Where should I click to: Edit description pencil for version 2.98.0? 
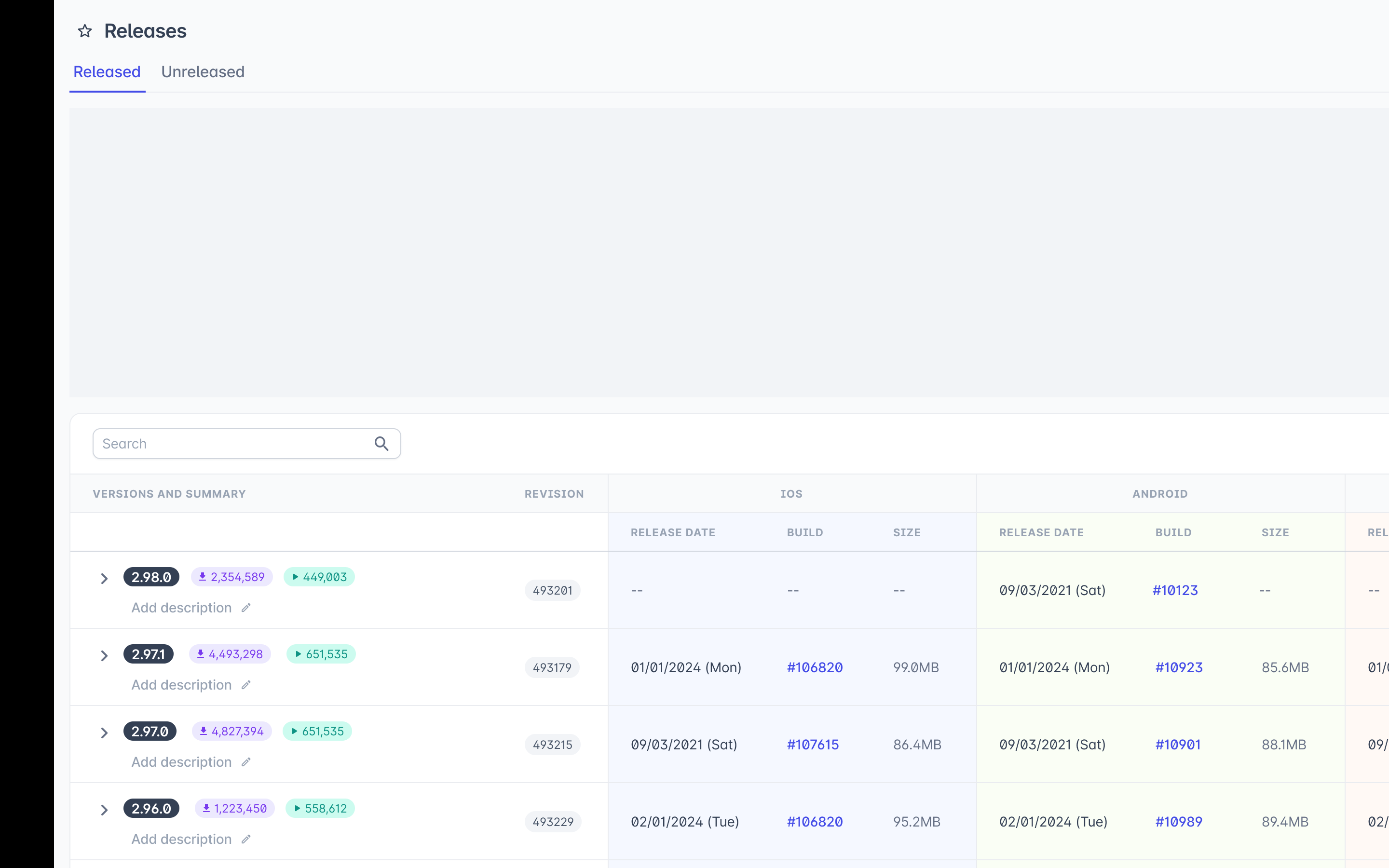click(246, 608)
